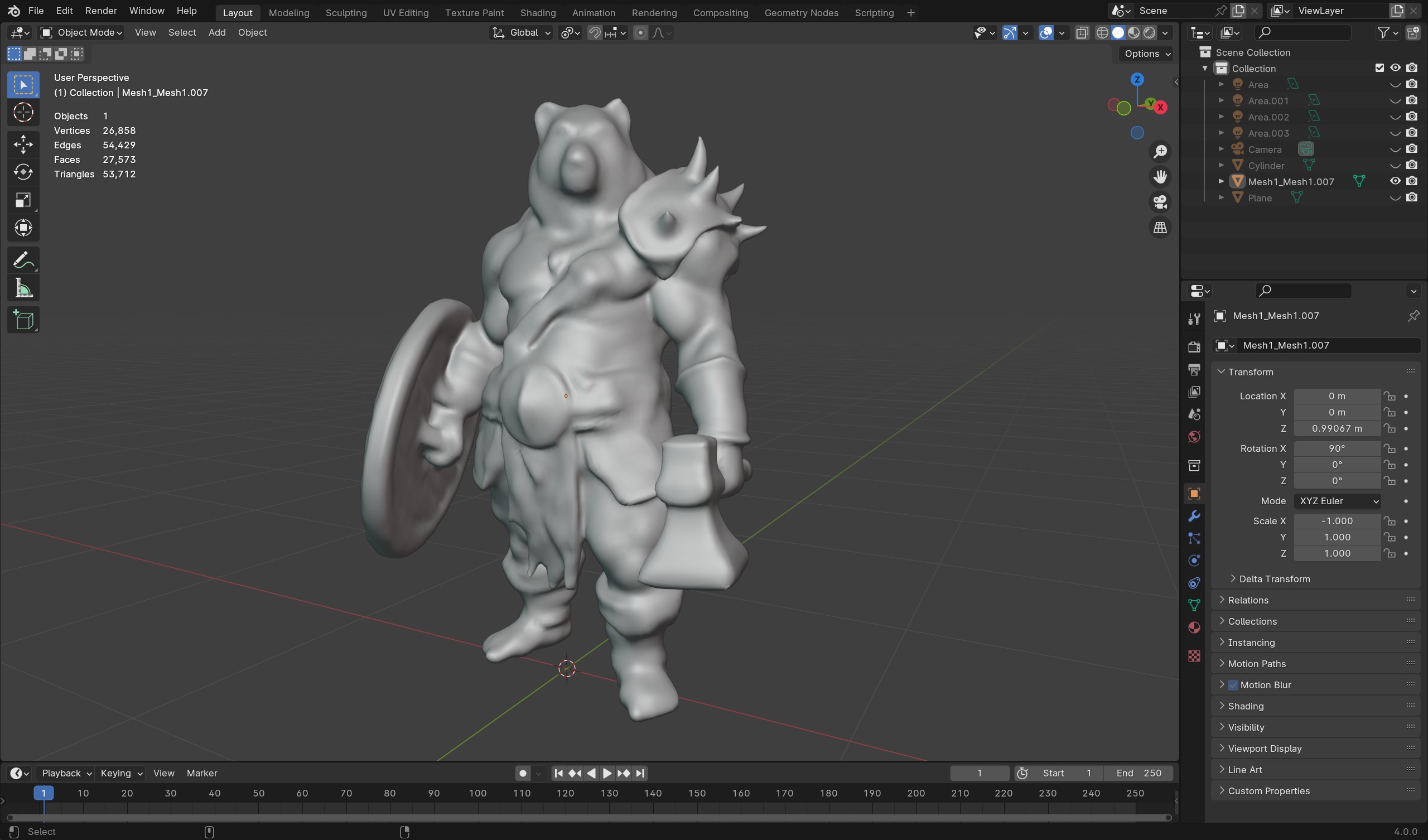Switch to the Sculpting workspace tab
Screen dimensions: 1428x840
(x=346, y=12)
